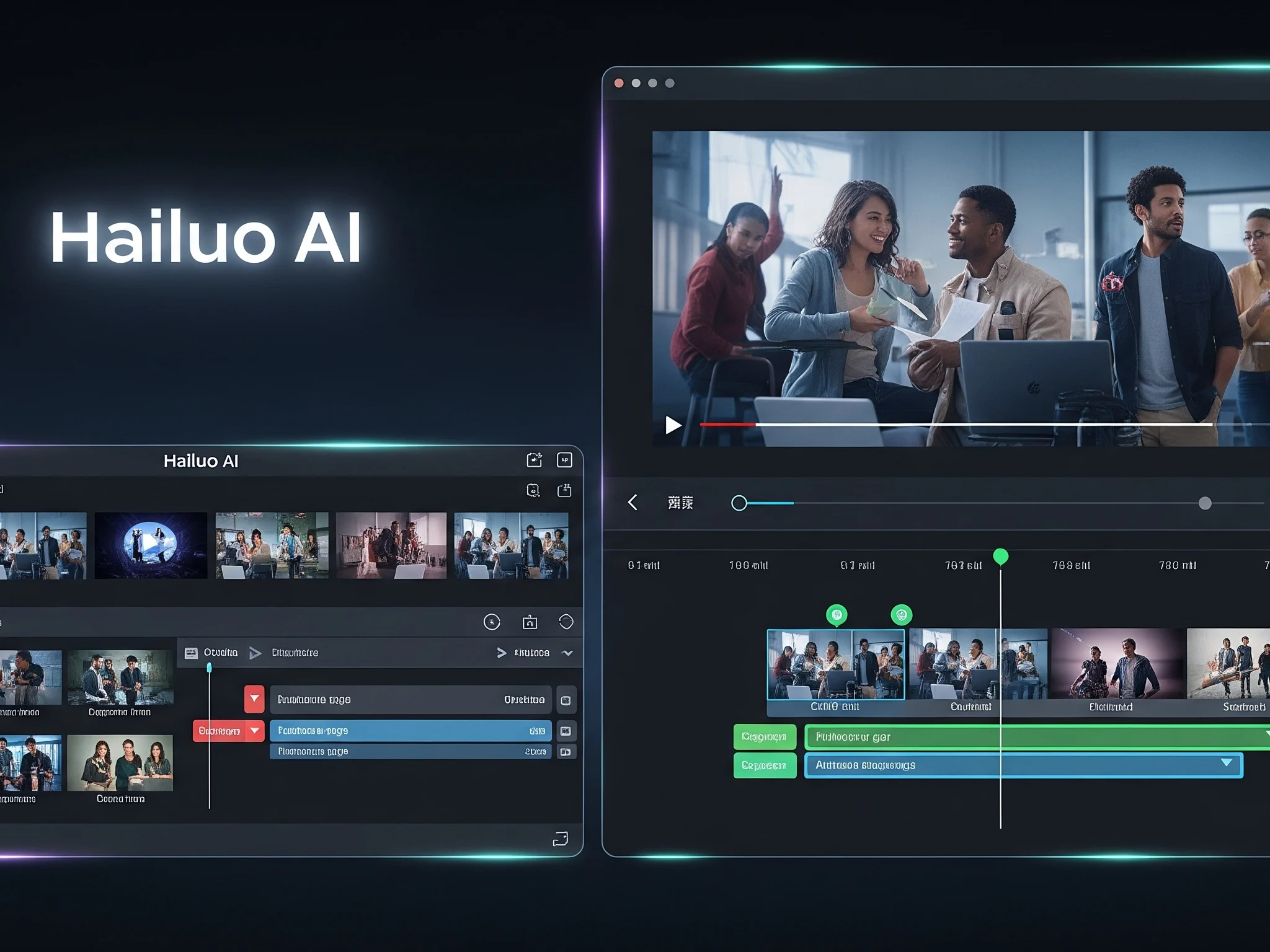Click the octagon shape icon in the toolbar

click(566, 622)
